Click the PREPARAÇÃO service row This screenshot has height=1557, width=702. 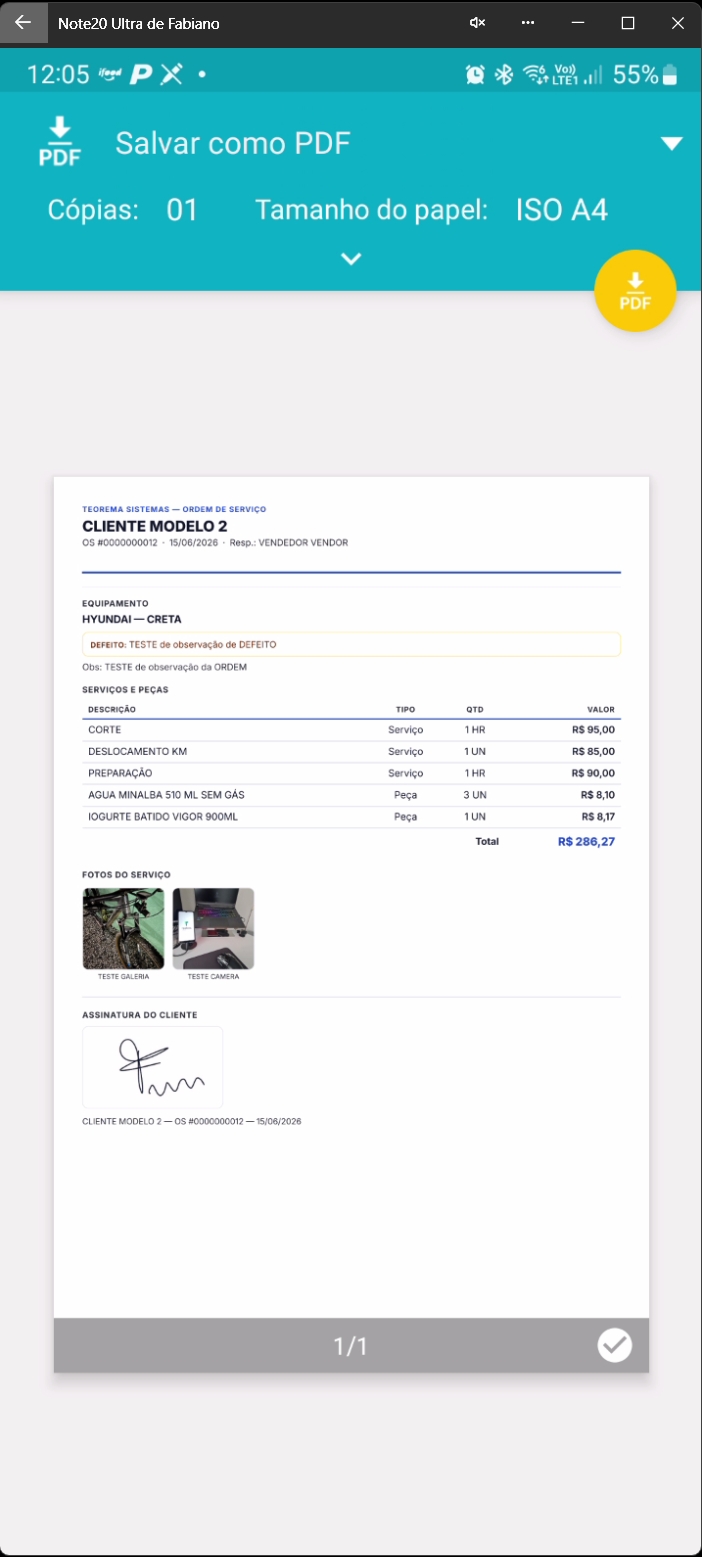point(351,773)
